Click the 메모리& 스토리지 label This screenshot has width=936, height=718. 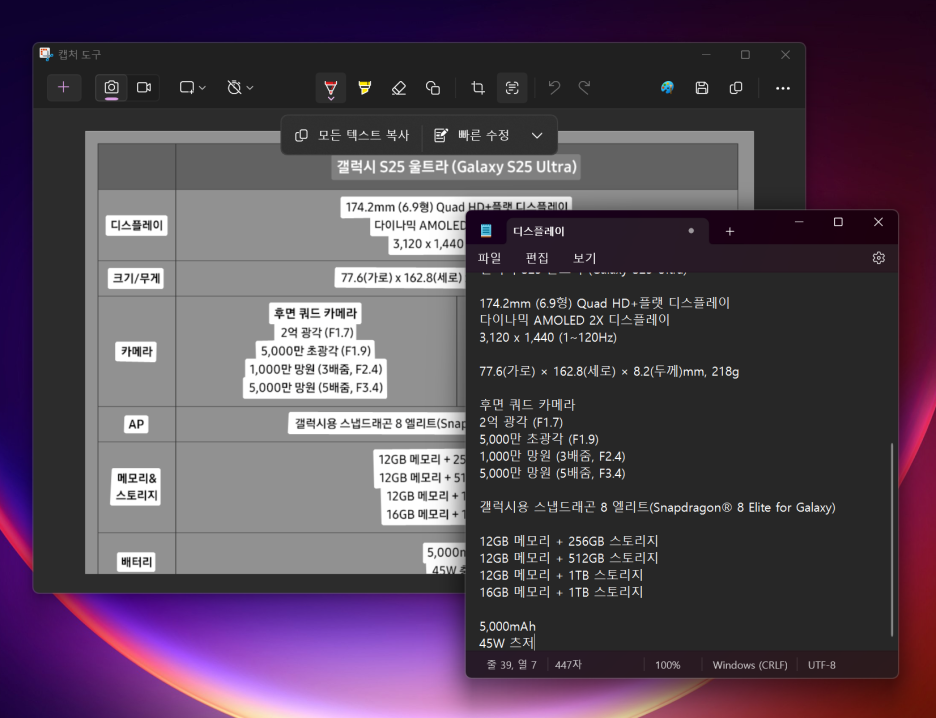[137, 487]
